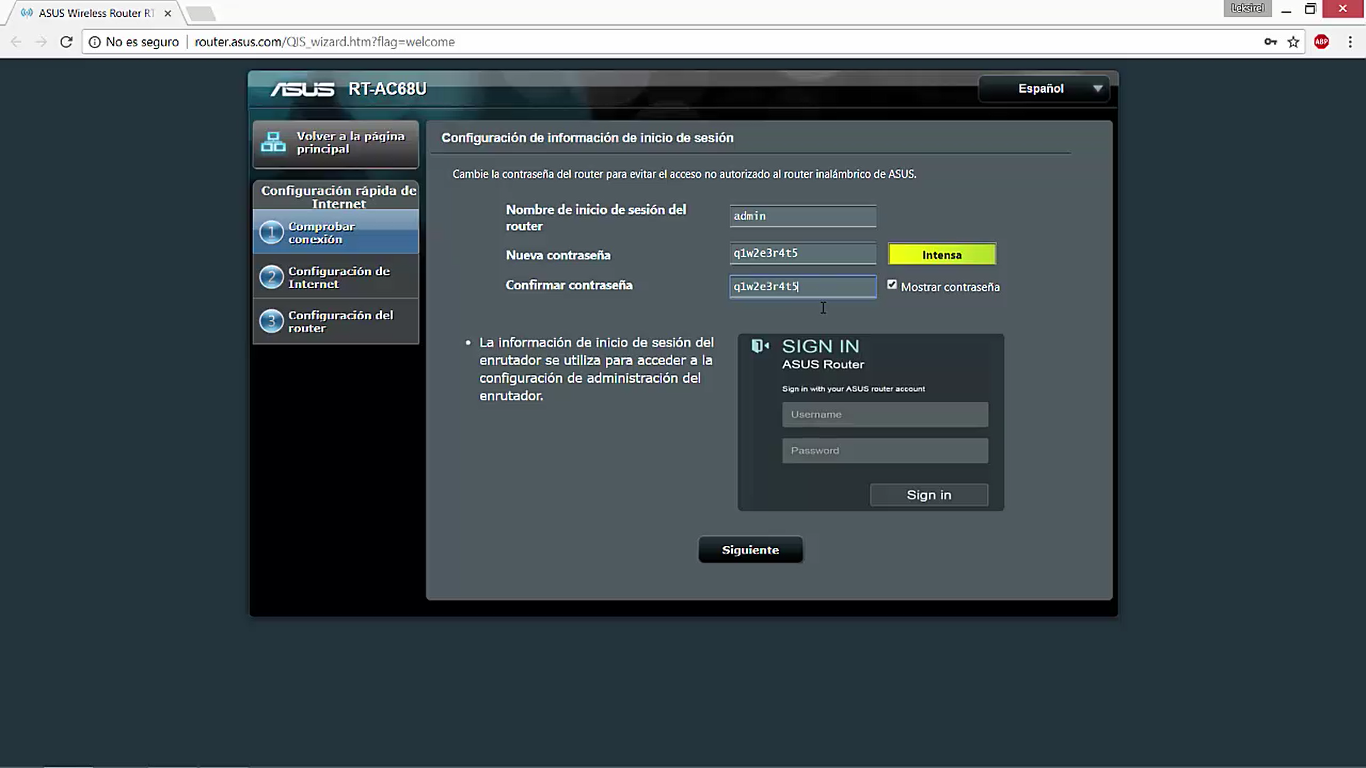Click the router login name field 'admin'
The image size is (1366, 768).
point(803,216)
